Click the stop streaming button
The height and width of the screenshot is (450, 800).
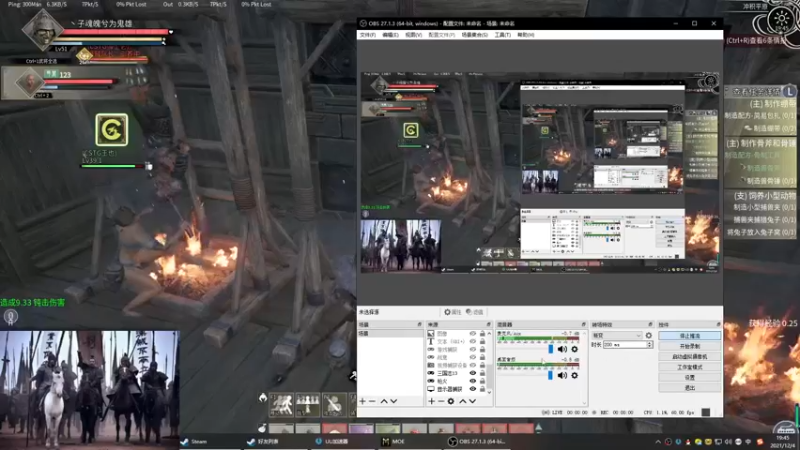689,336
